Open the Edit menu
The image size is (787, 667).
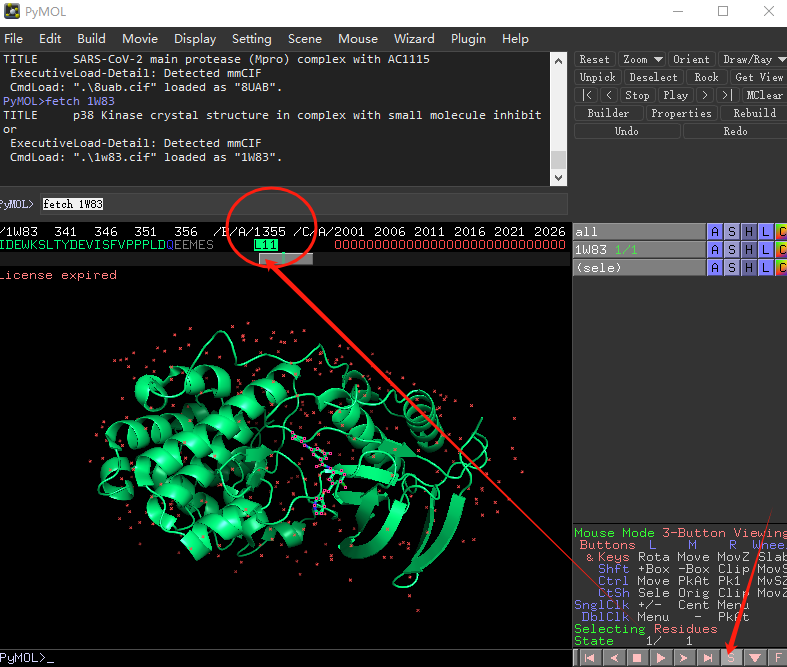(x=50, y=39)
